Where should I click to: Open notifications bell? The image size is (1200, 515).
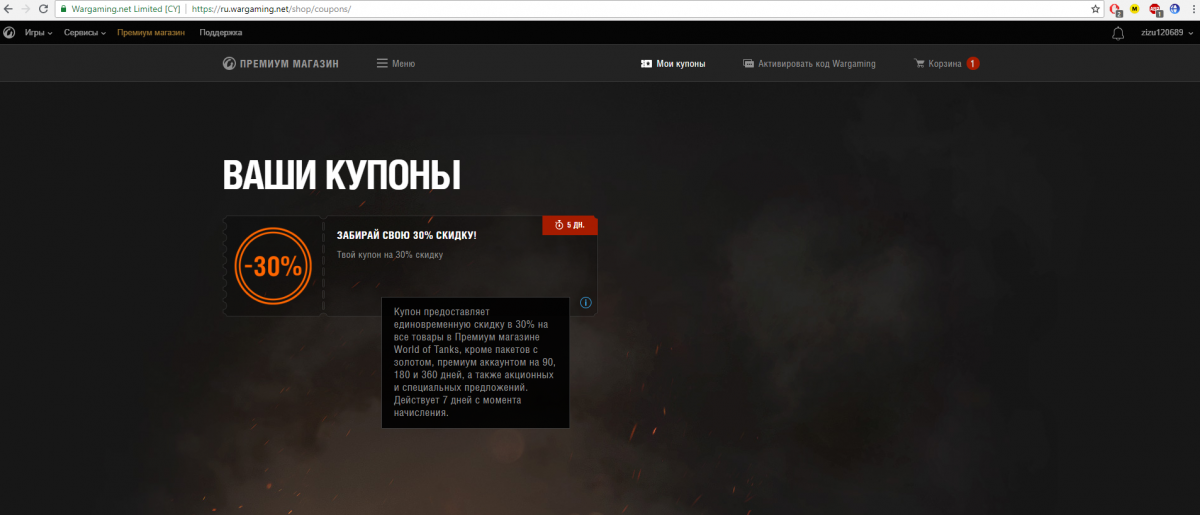point(1118,33)
